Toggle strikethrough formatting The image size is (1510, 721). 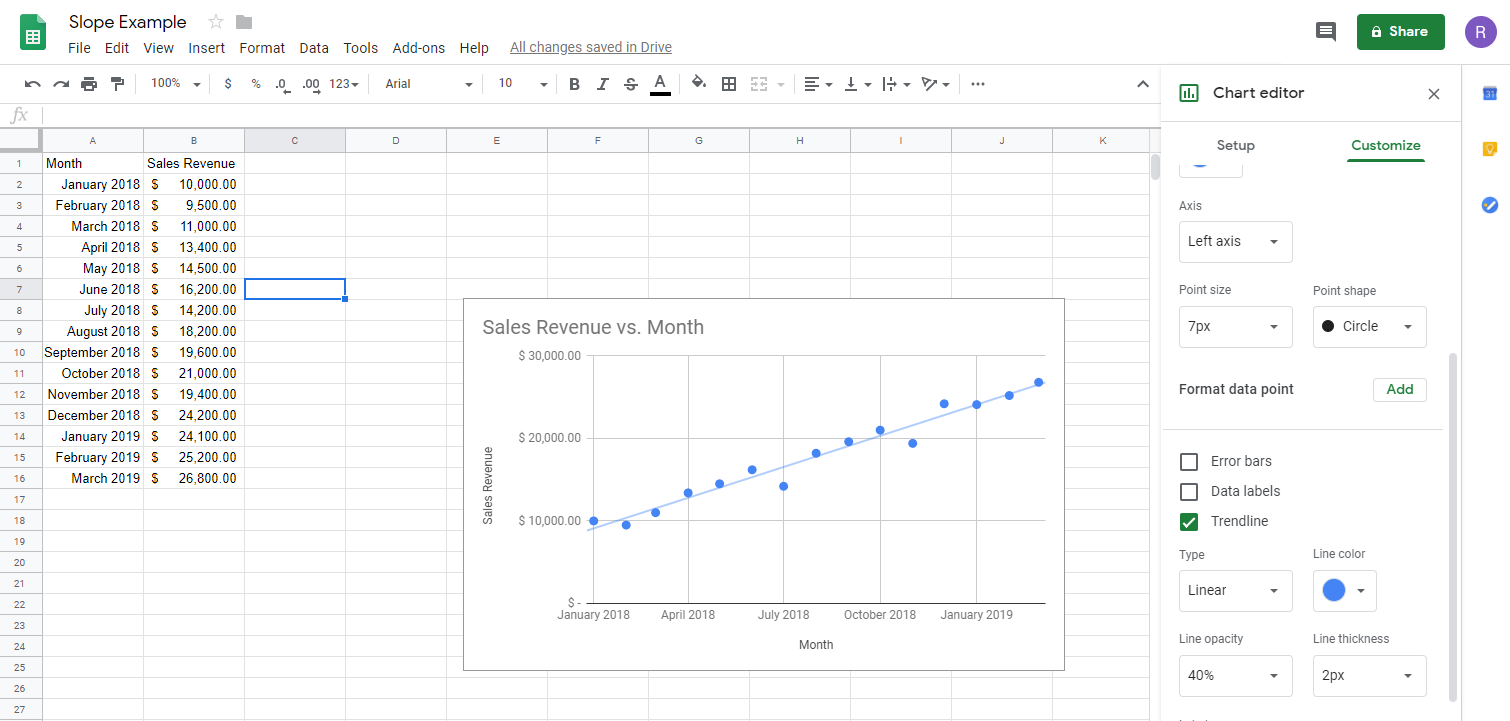click(x=630, y=84)
